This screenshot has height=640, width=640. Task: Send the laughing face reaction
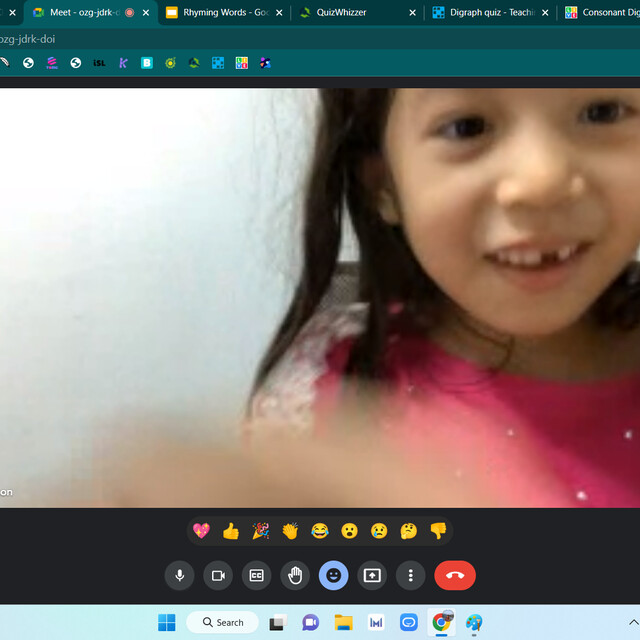point(320,531)
